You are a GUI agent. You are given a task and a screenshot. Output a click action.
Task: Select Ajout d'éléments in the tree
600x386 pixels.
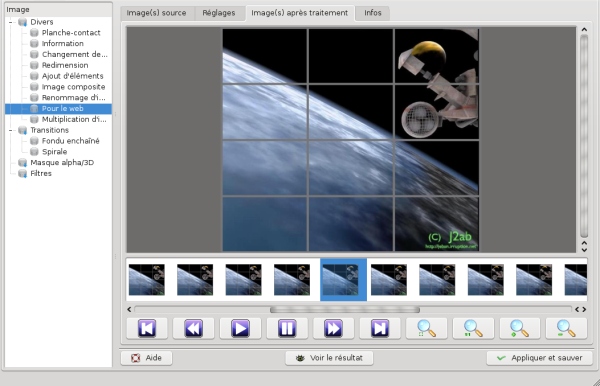72,76
